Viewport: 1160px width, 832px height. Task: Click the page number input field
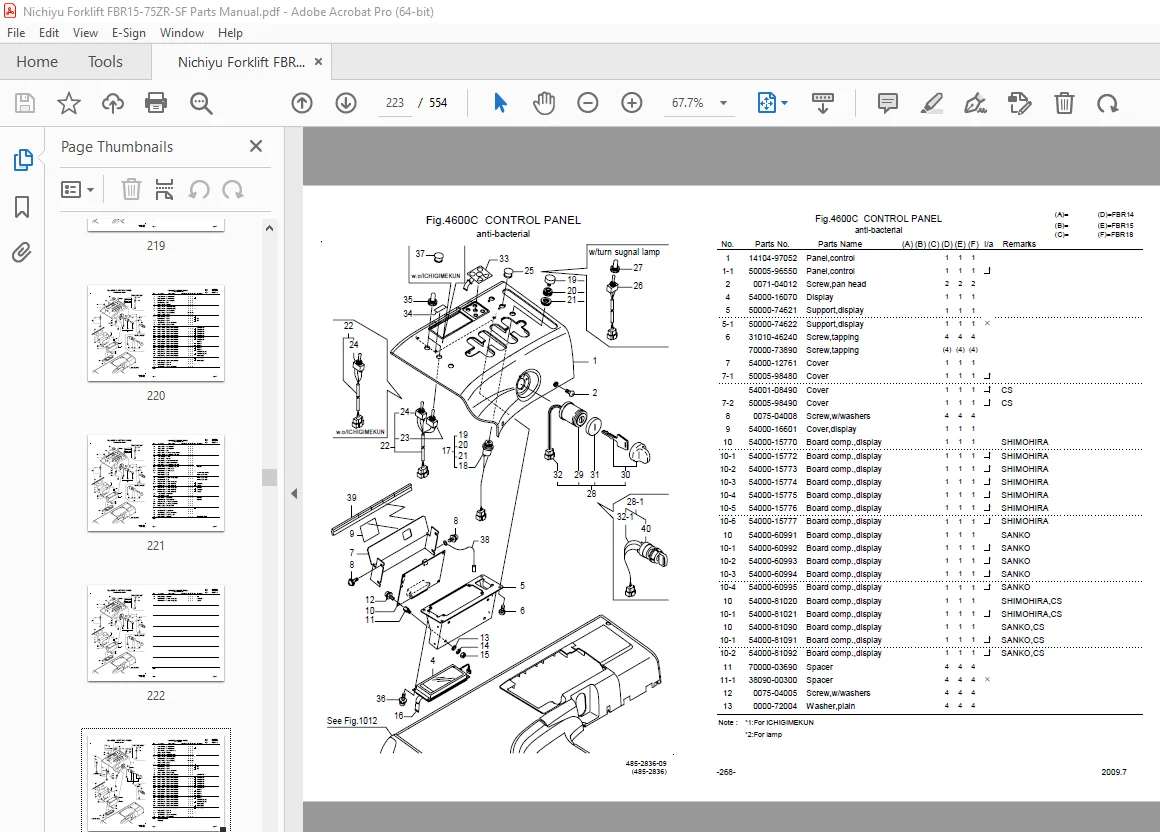395,103
